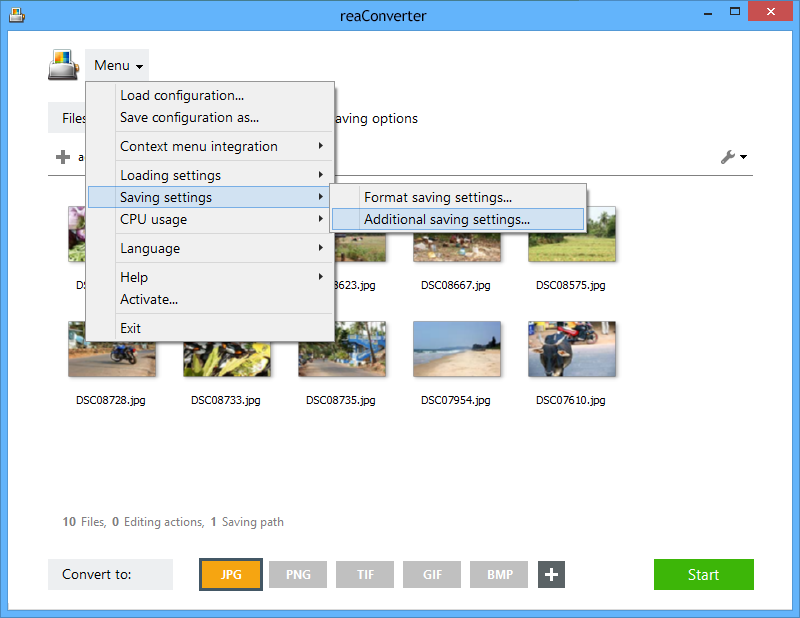Click the DSC08575.jpg file name
The width and height of the screenshot is (800, 618).
point(571,285)
